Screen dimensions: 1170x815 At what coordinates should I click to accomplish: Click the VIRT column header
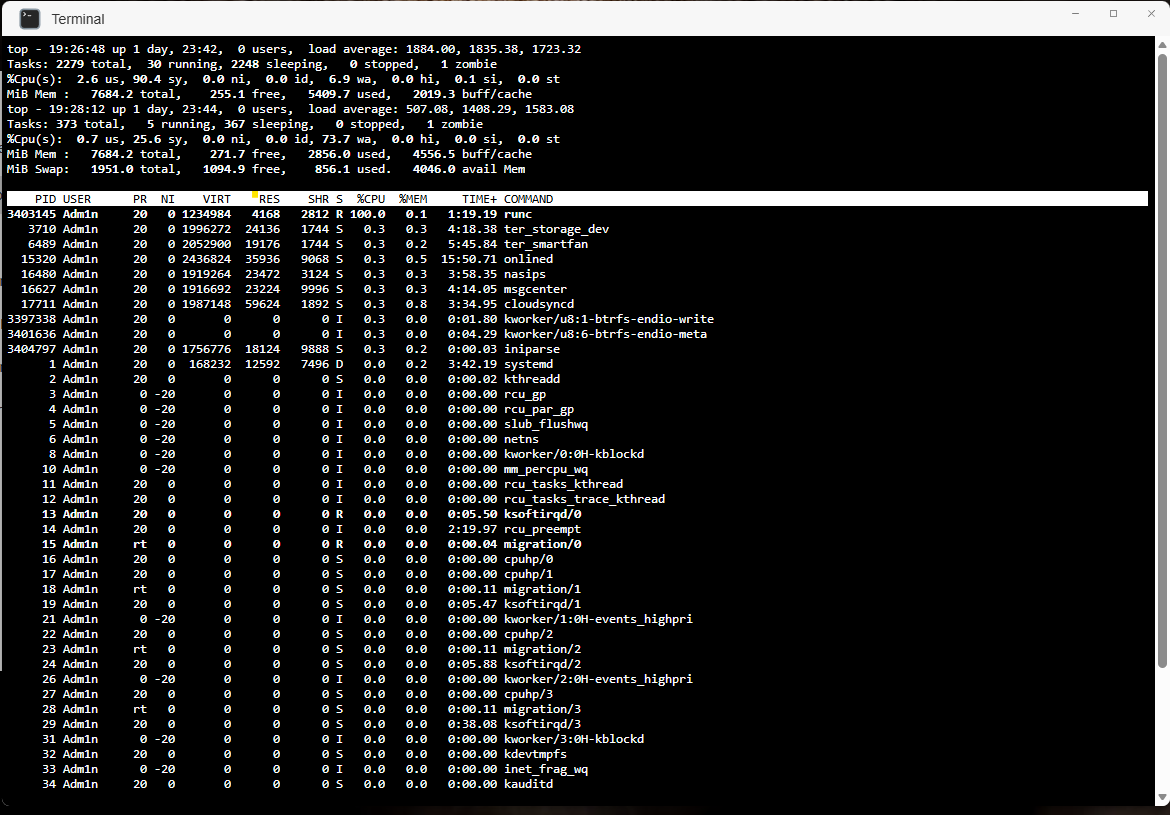click(217, 199)
